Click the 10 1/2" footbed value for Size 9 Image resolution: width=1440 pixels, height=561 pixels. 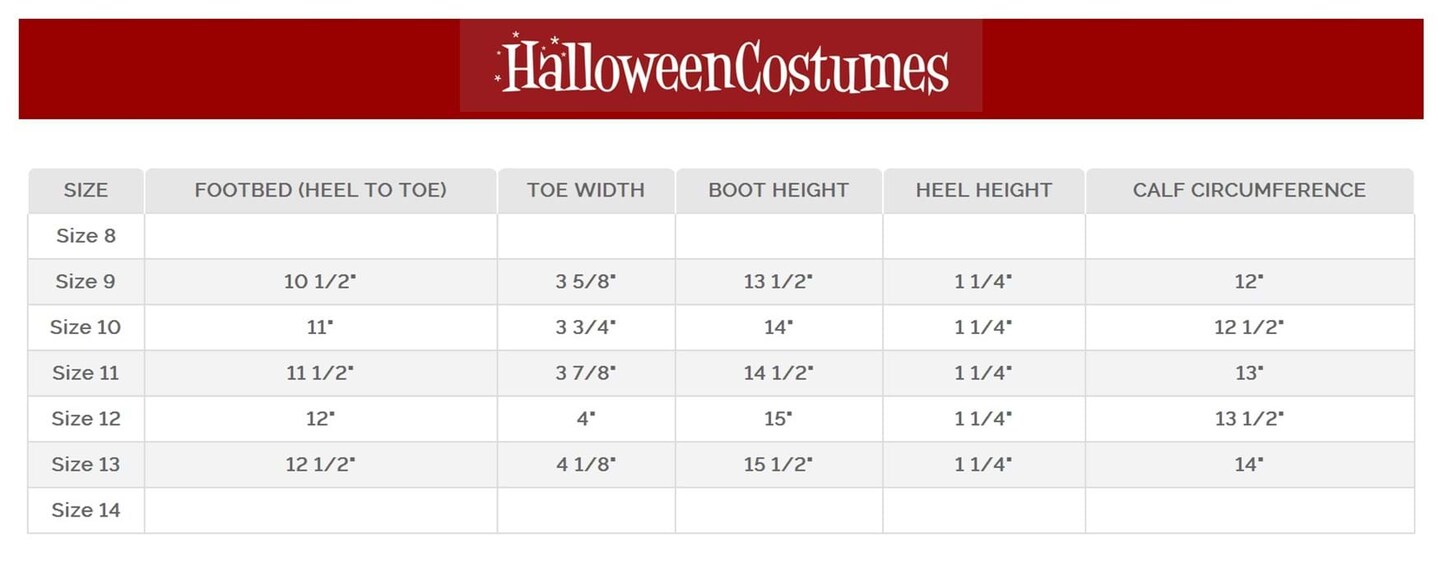pos(320,282)
